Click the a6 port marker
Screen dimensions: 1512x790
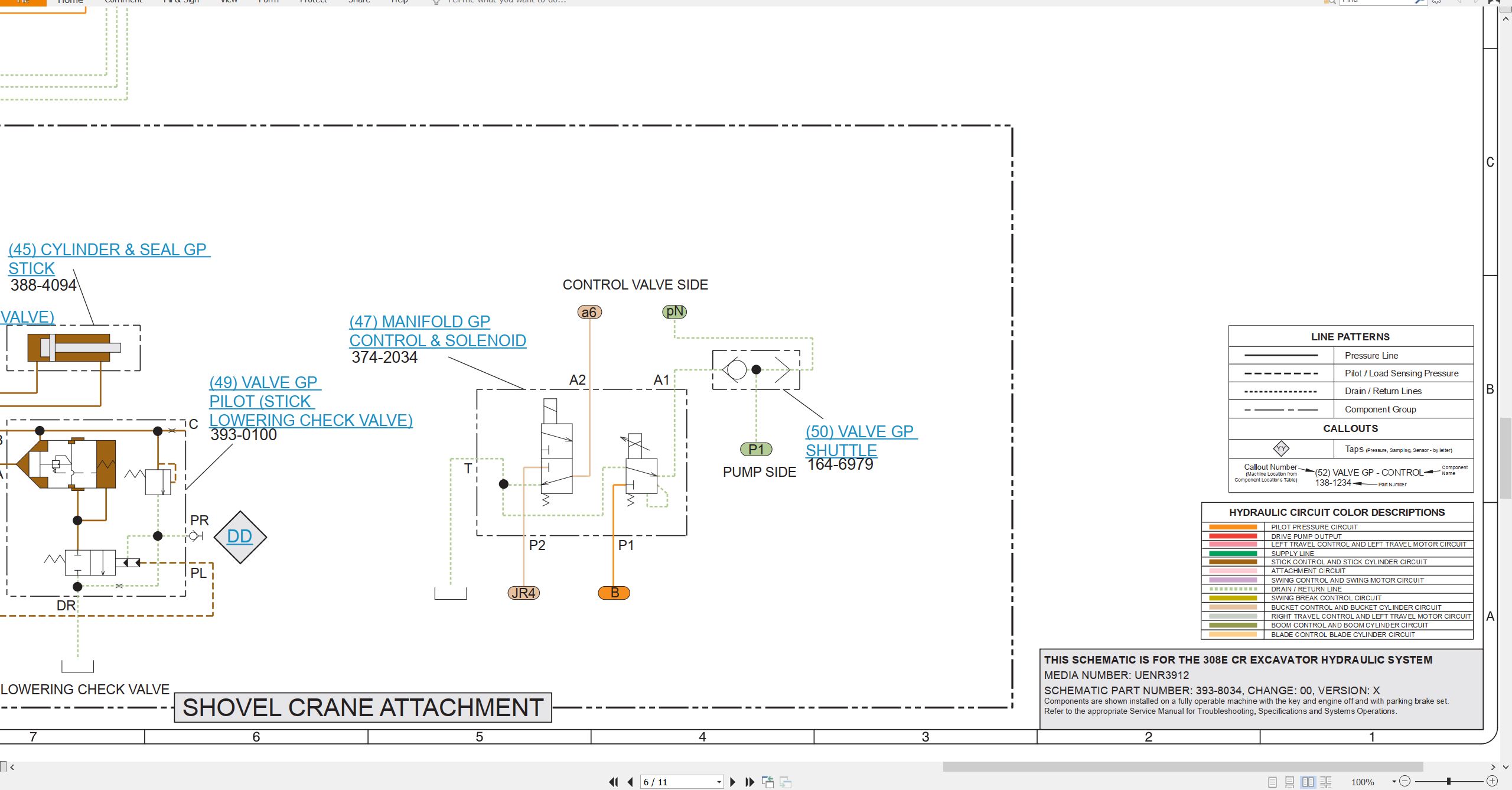pyautogui.click(x=589, y=312)
